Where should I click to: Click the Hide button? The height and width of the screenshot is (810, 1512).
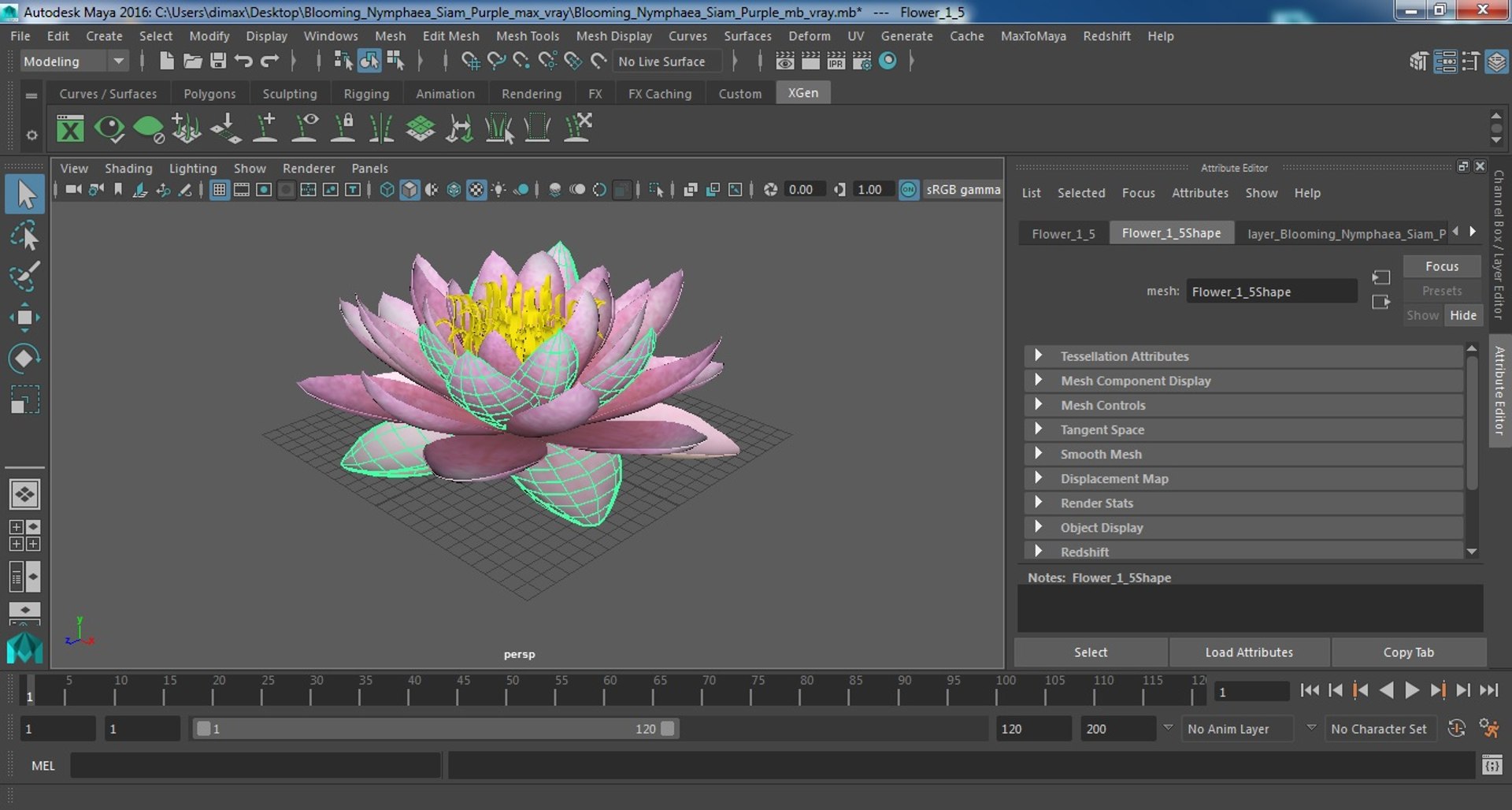tap(1463, 315)
